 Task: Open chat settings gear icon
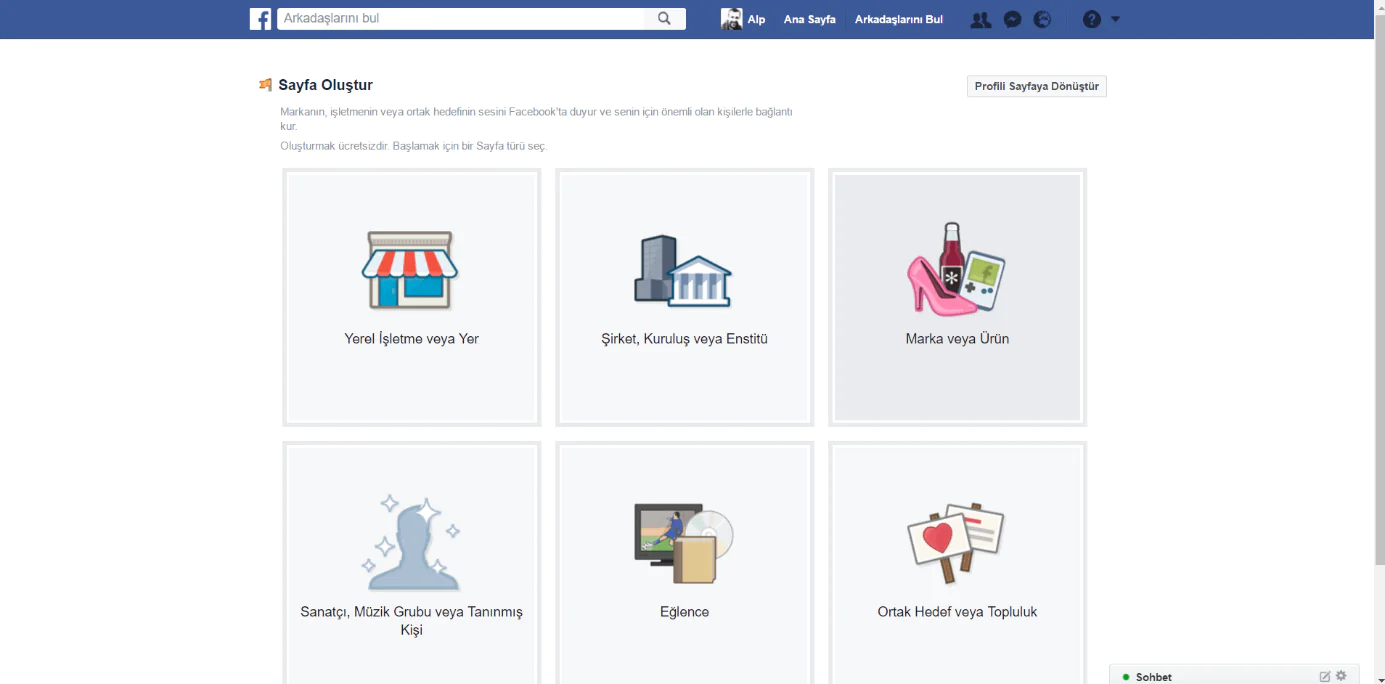1341,677
